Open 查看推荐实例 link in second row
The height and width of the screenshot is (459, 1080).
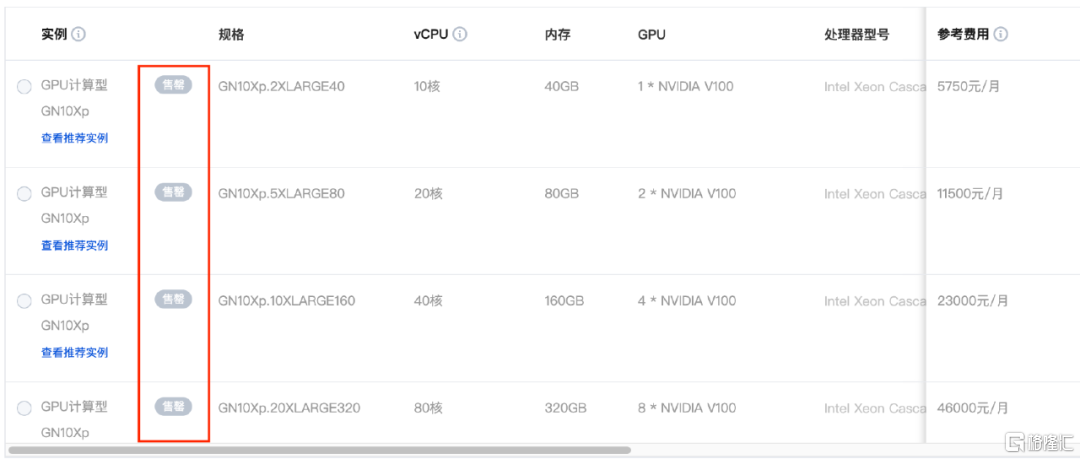tap(74, 245)
